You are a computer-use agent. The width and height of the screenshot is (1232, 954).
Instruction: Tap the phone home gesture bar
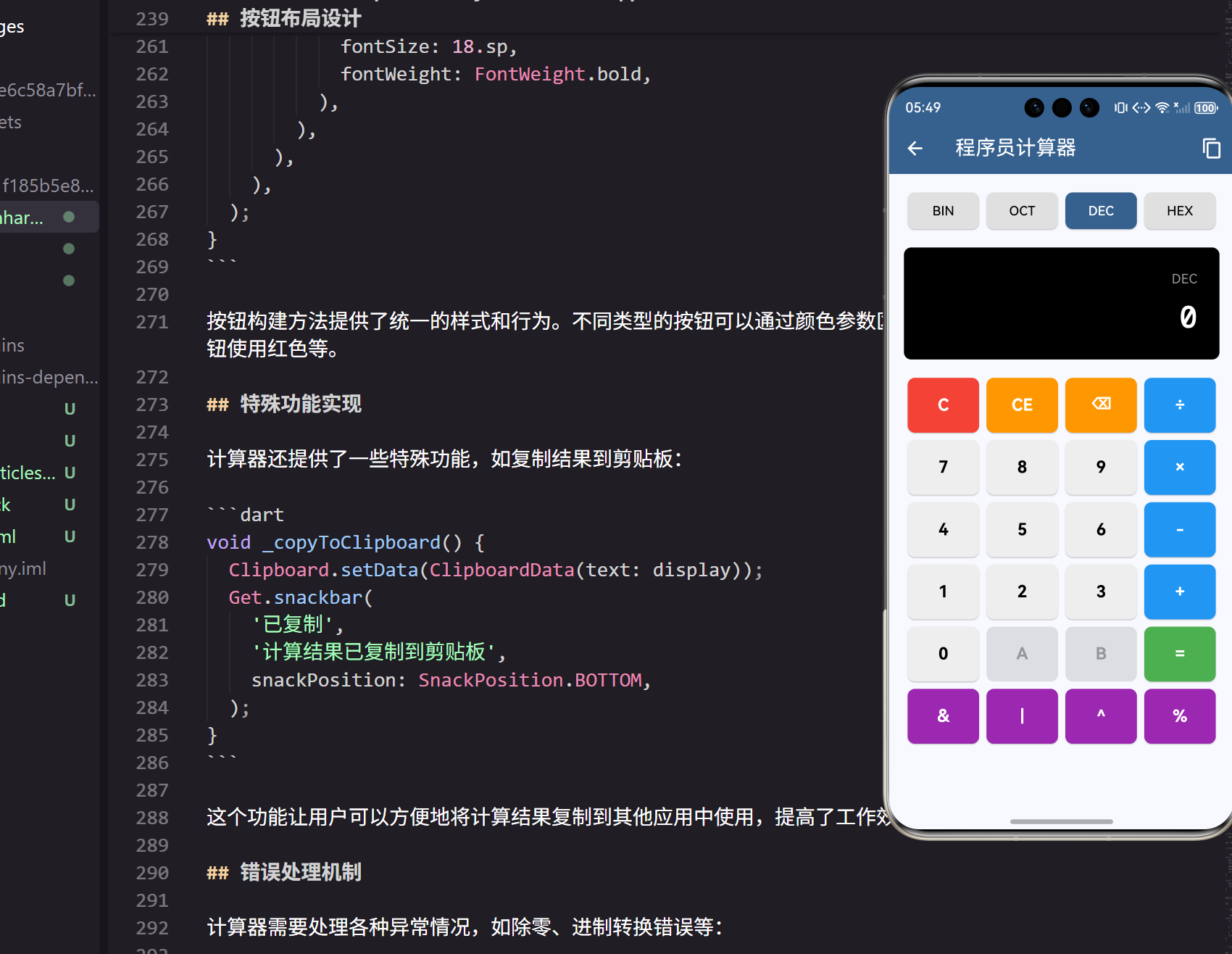point(1061,821)
